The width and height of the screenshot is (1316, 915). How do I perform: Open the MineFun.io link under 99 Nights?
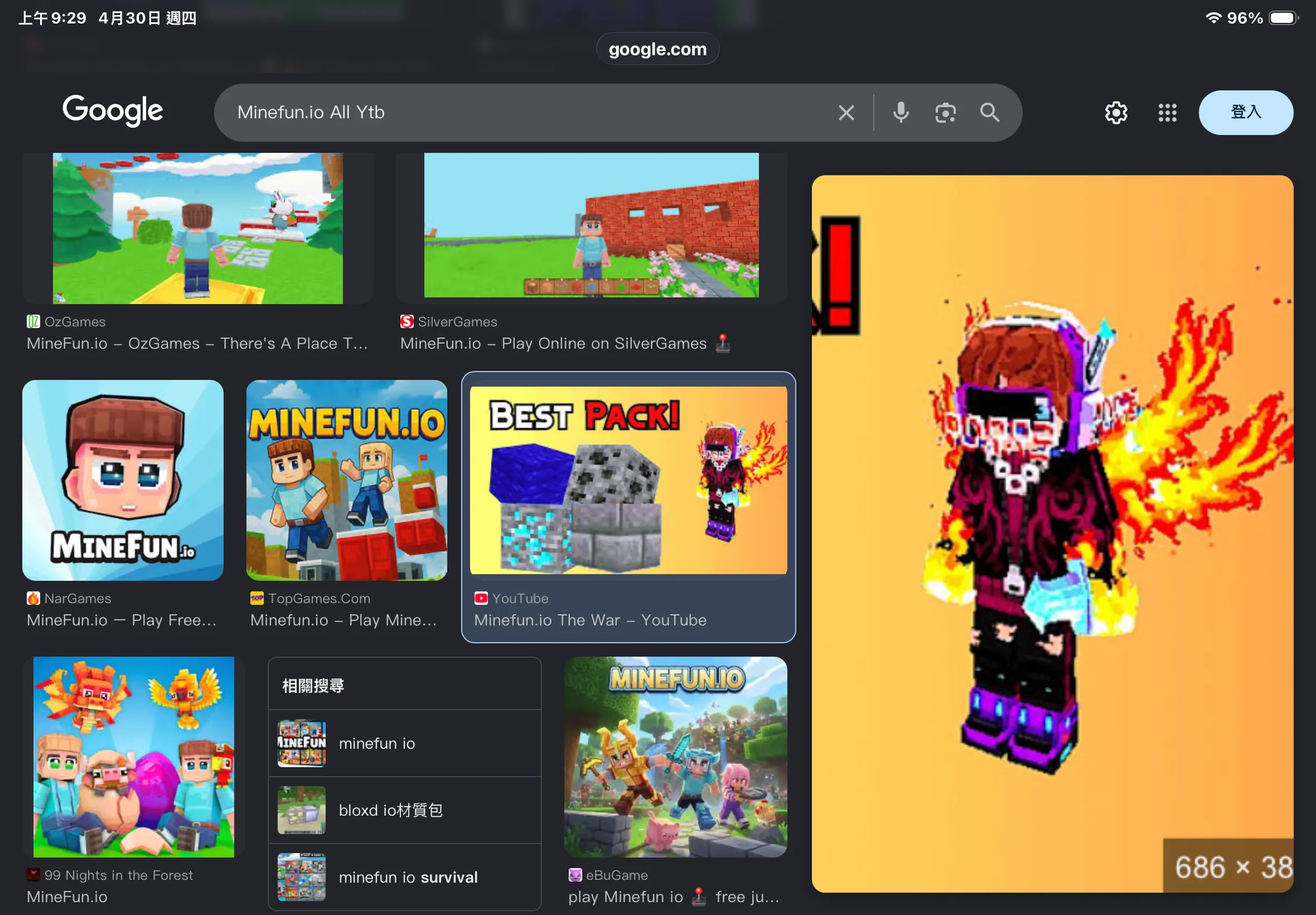pos(67,897)
